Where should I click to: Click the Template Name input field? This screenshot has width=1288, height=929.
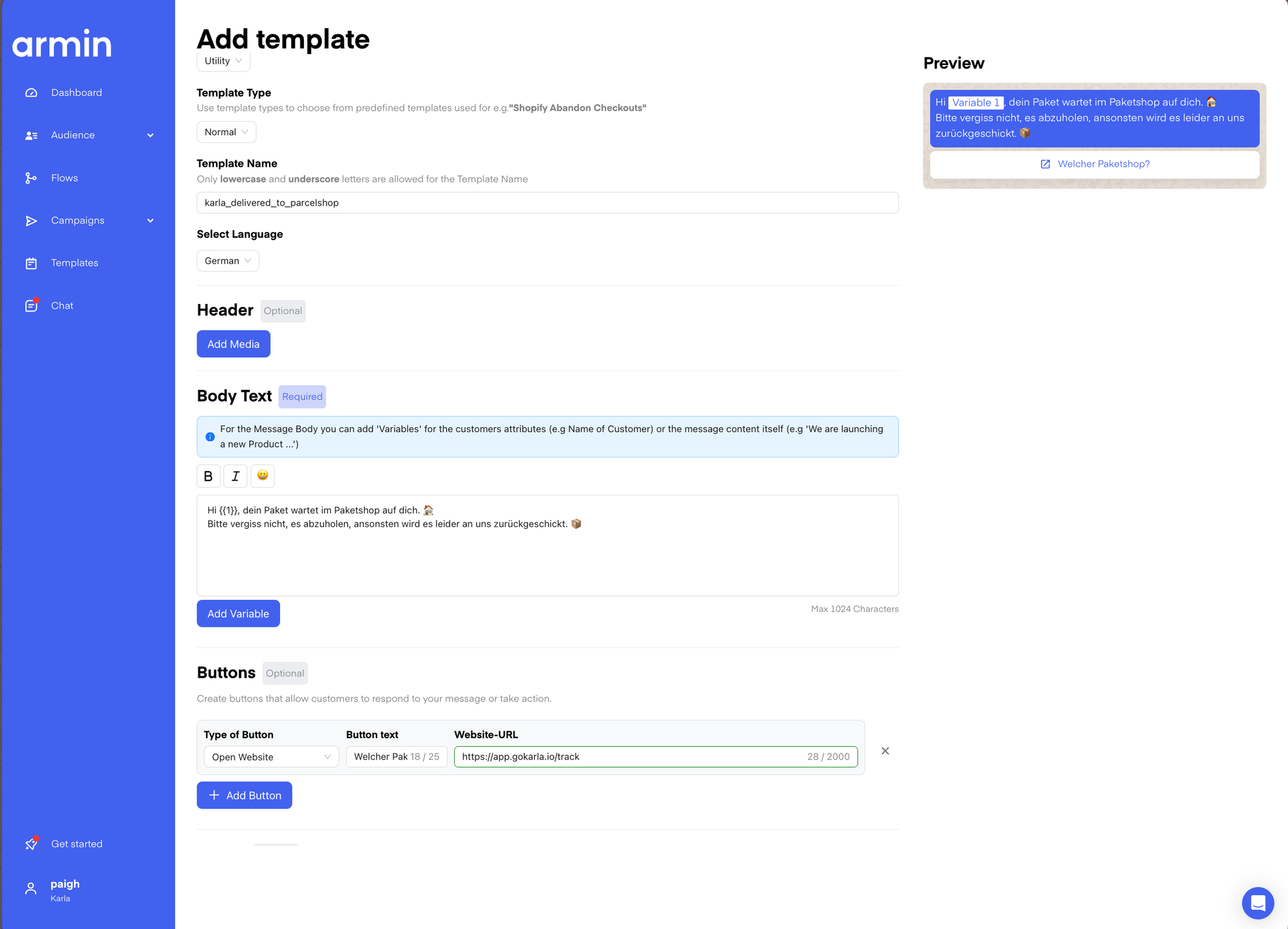[547, 203]
